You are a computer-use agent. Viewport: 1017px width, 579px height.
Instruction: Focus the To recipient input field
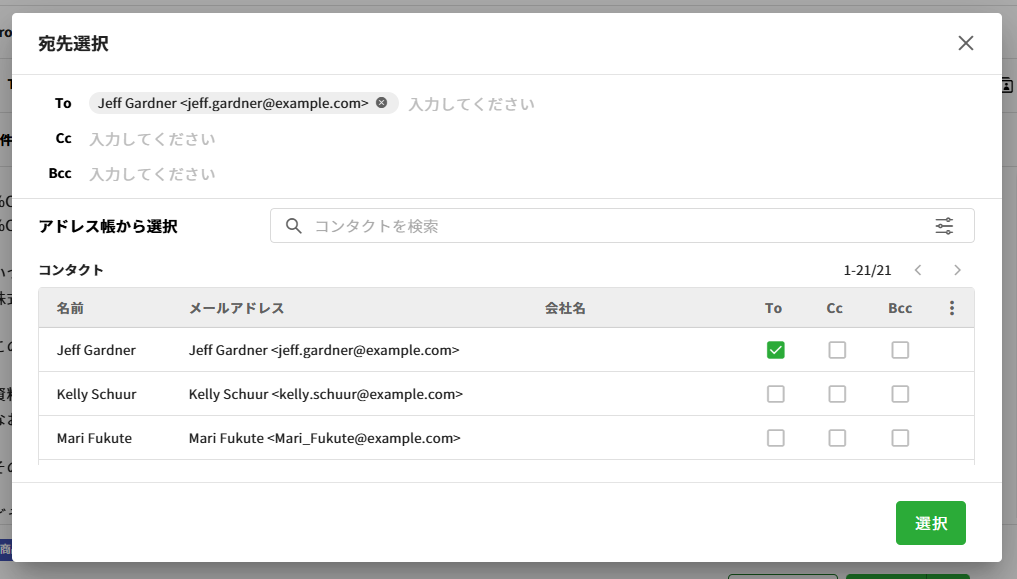pyautogui.click(x=600, y=104)
